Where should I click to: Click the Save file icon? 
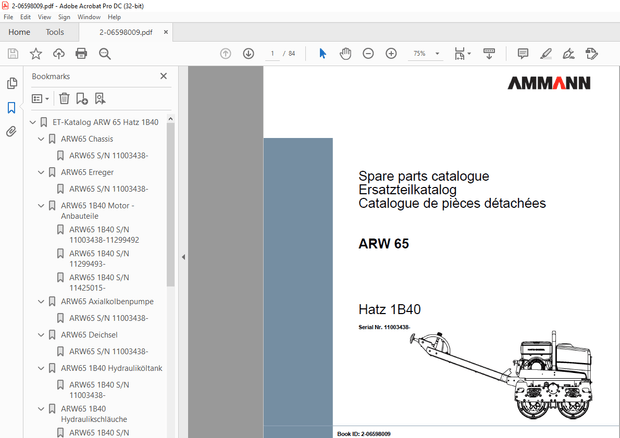coord(13,53)
